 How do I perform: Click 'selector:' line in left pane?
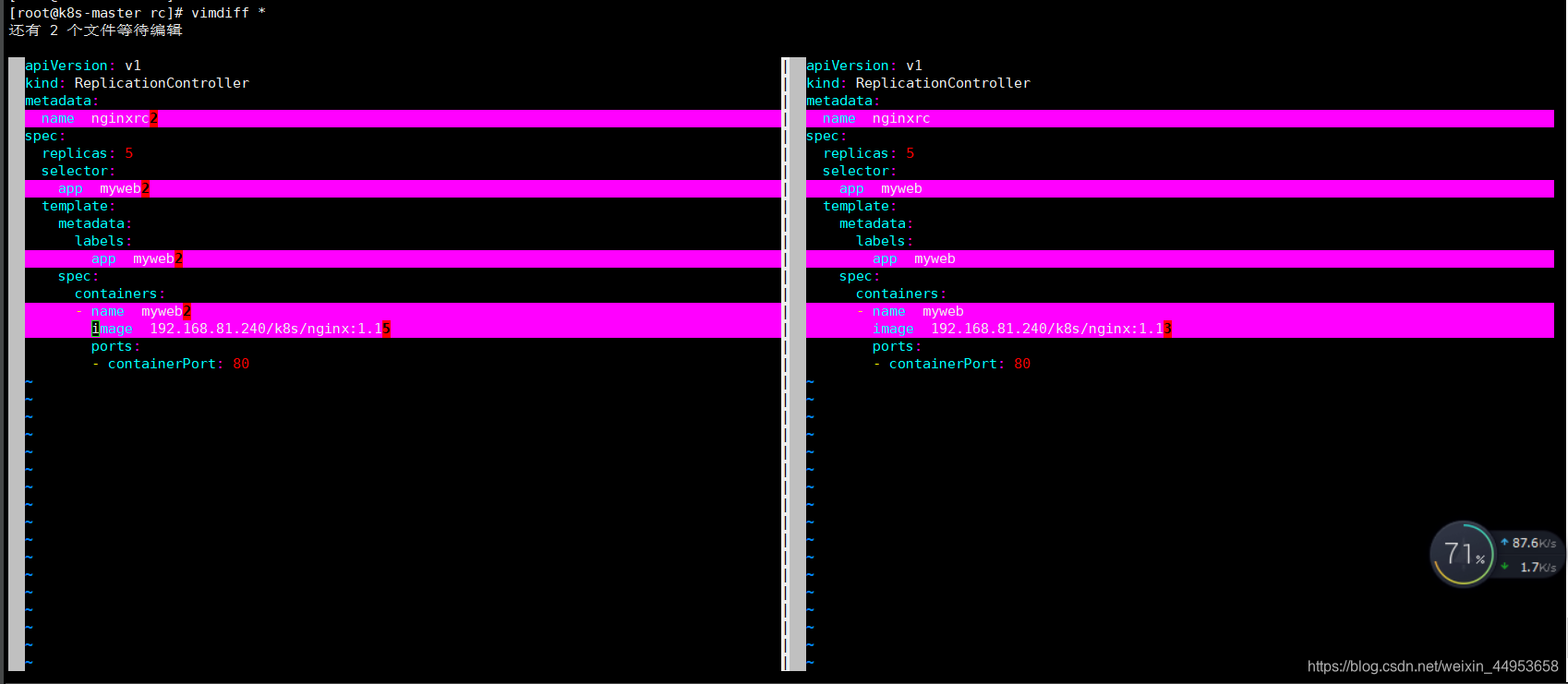(x=78, y=171)
